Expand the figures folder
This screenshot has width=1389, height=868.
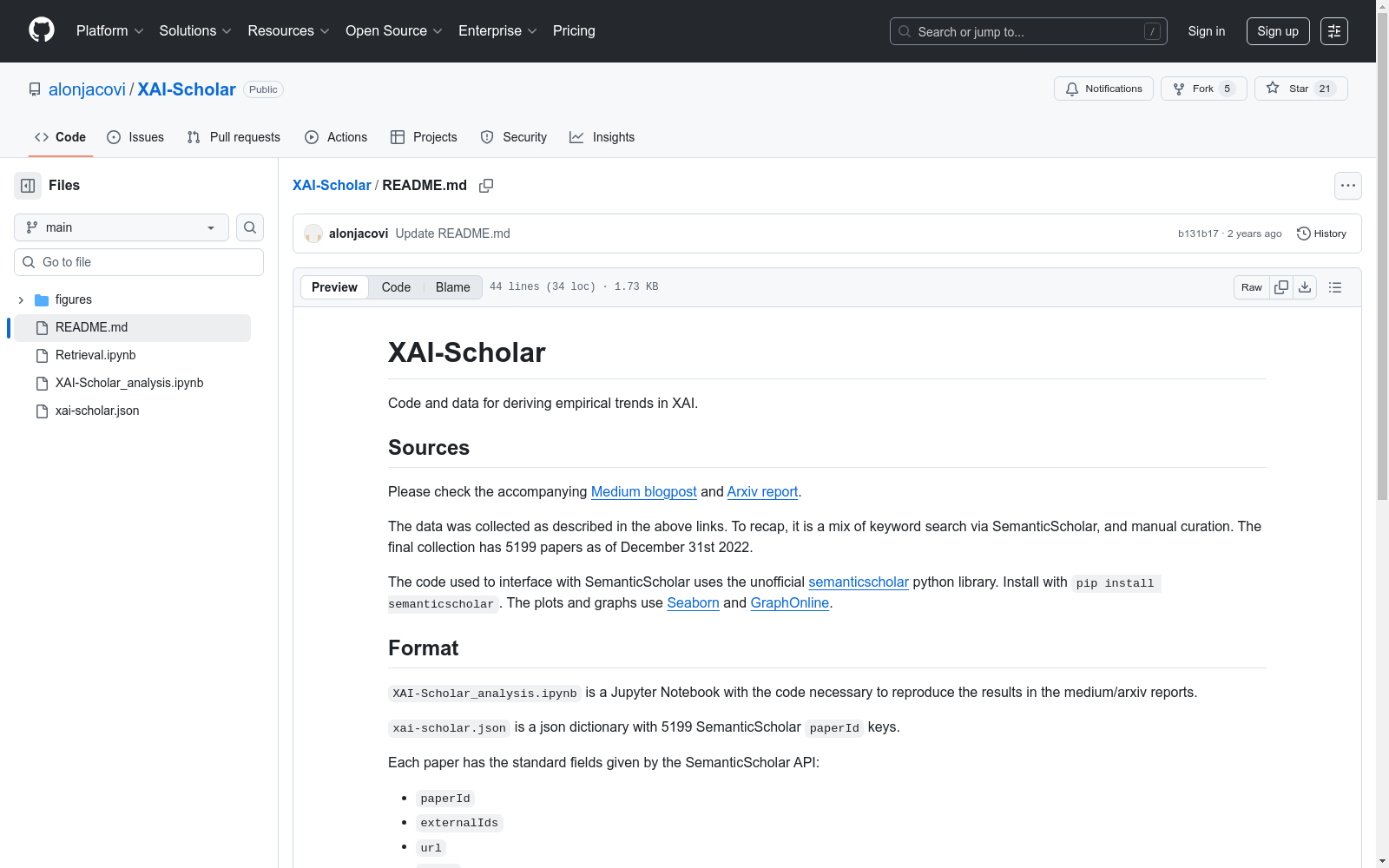[21, 299]
